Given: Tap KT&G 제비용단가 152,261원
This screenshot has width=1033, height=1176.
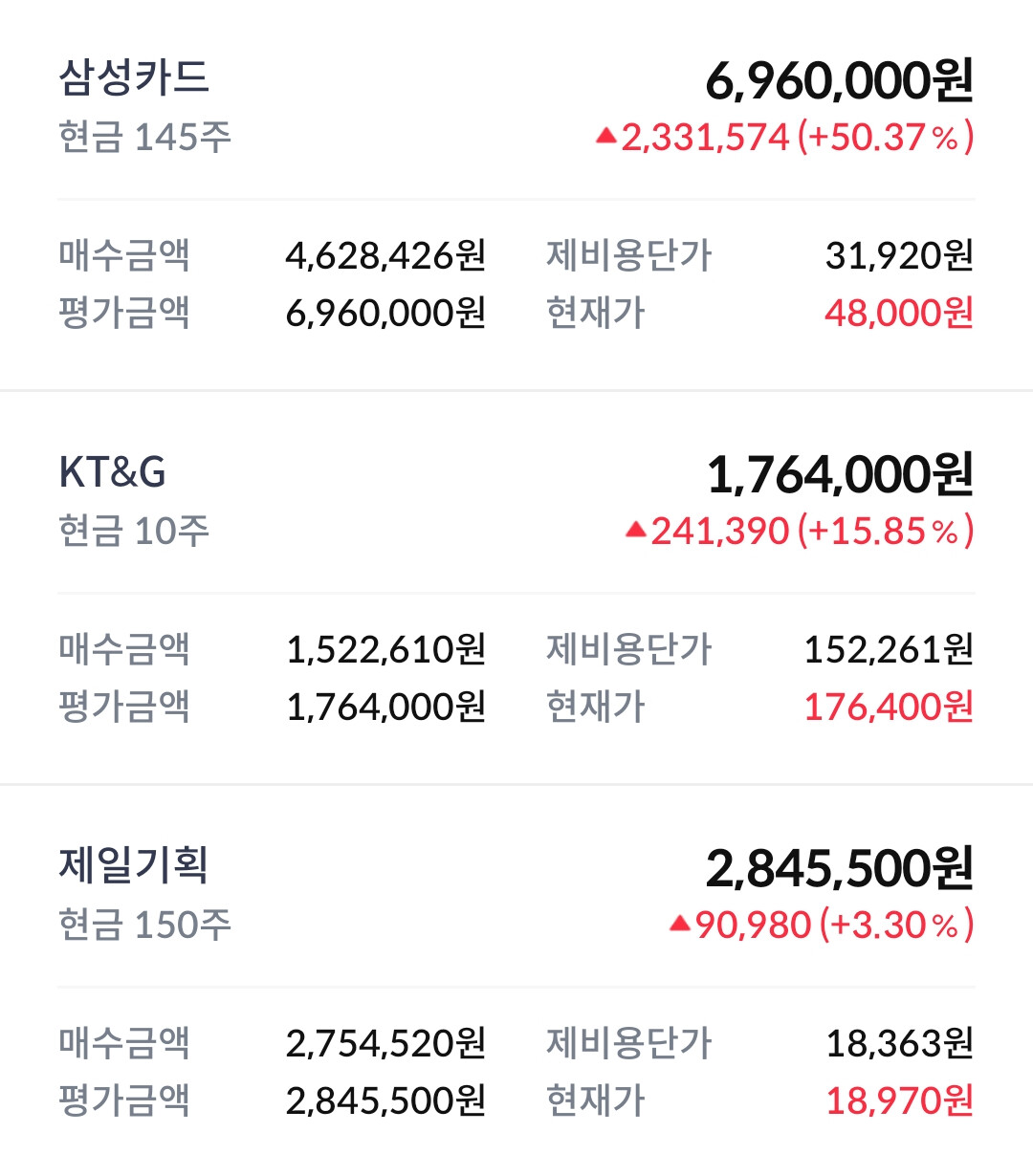Looking at the screenshot, I should [889, 649].
